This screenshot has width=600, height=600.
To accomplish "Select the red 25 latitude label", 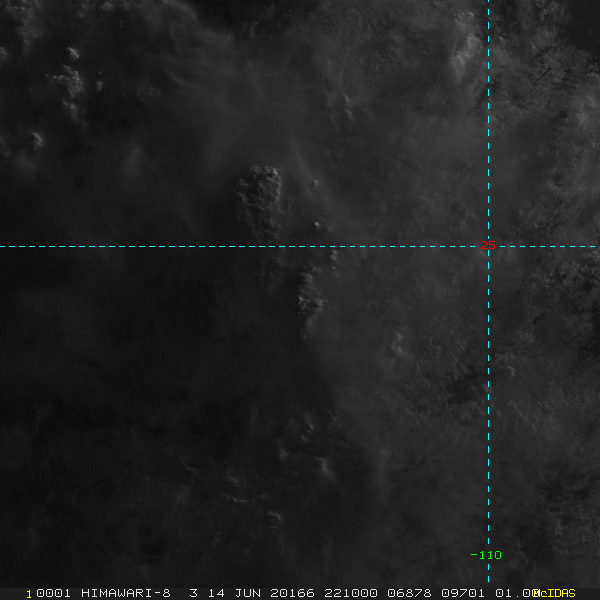I will (488, 245).
